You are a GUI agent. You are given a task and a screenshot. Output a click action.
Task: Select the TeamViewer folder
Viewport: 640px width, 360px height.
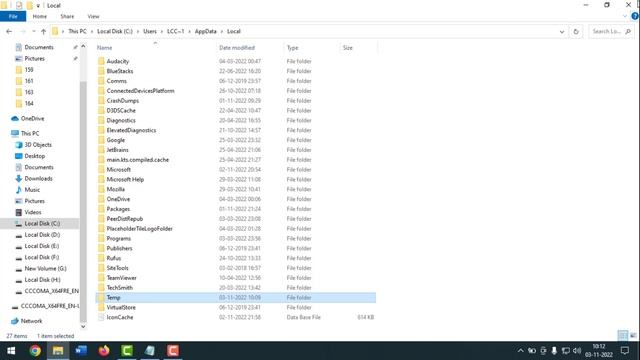coord(122,278)
